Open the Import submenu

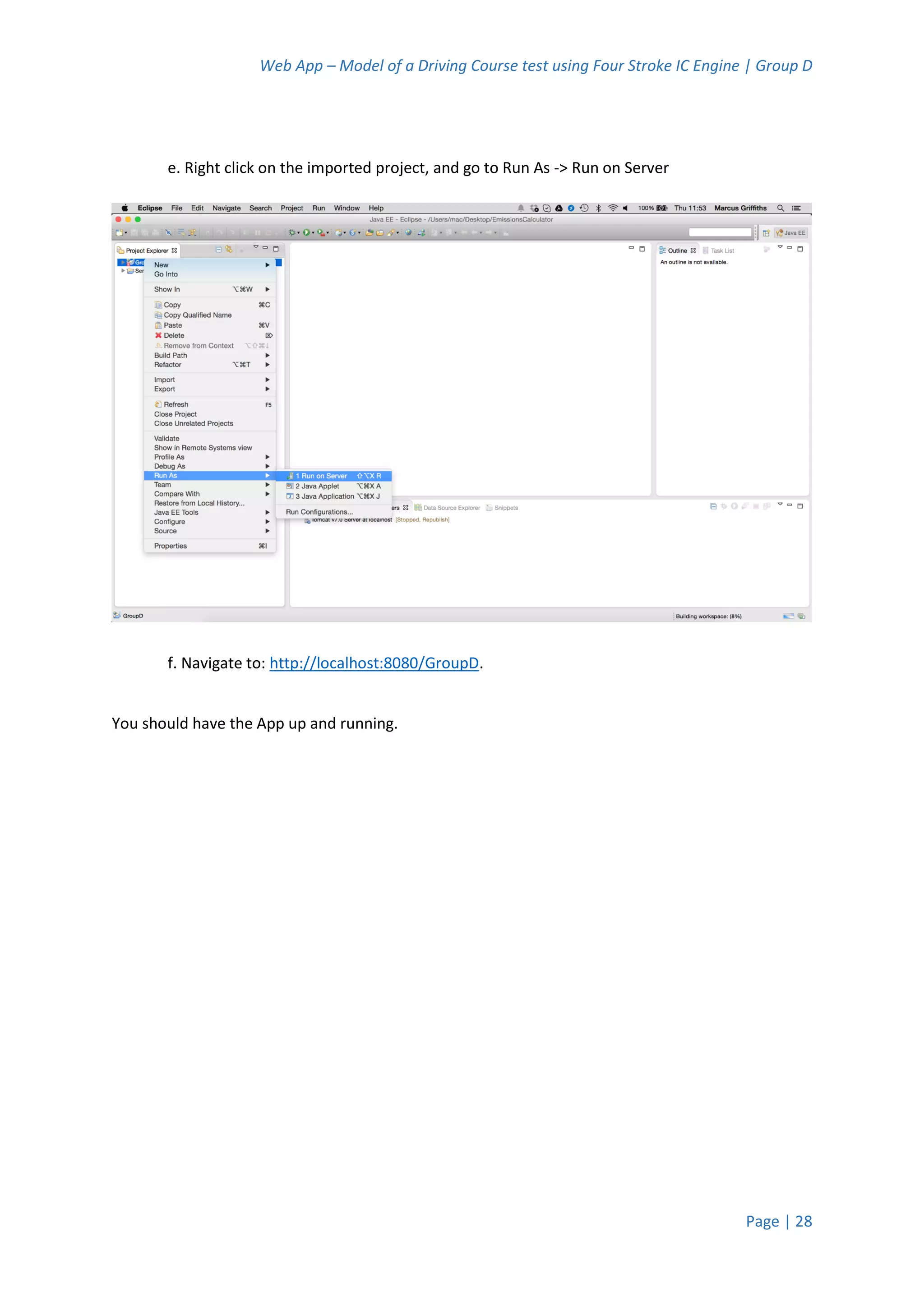(x=210, y=380)
